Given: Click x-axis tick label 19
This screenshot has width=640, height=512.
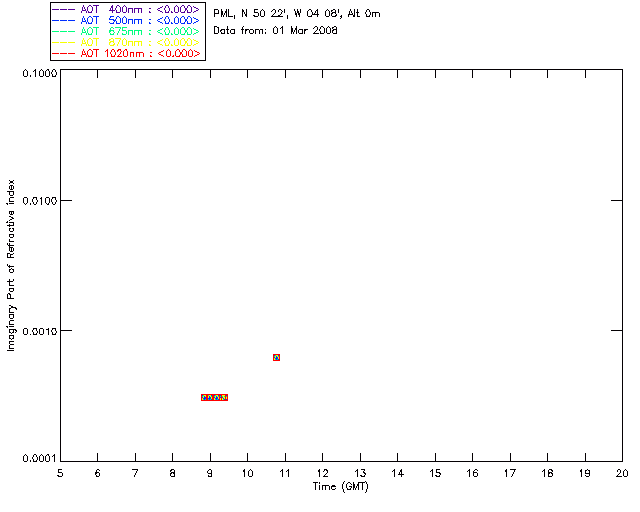Looking at the screenshot, I should 585,474.
